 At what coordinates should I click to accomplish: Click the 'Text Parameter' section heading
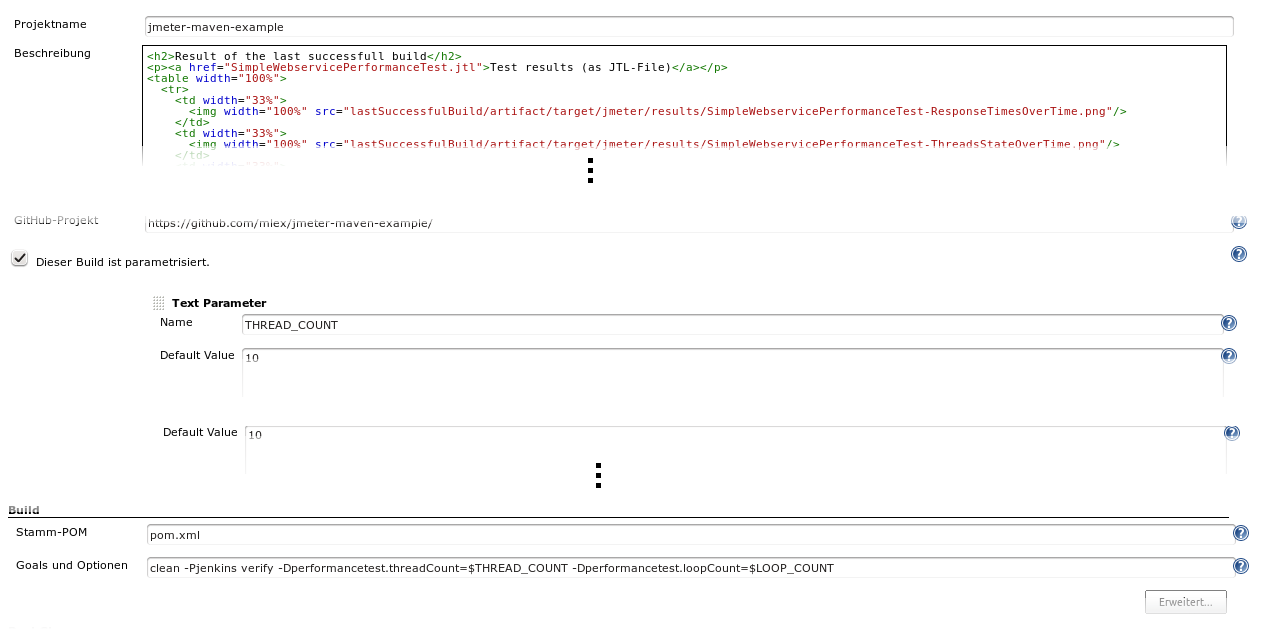(219, 303)
